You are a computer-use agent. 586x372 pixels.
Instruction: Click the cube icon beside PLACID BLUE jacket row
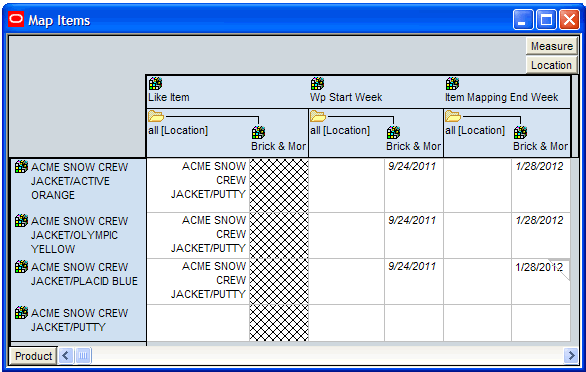tap(21, 267)
